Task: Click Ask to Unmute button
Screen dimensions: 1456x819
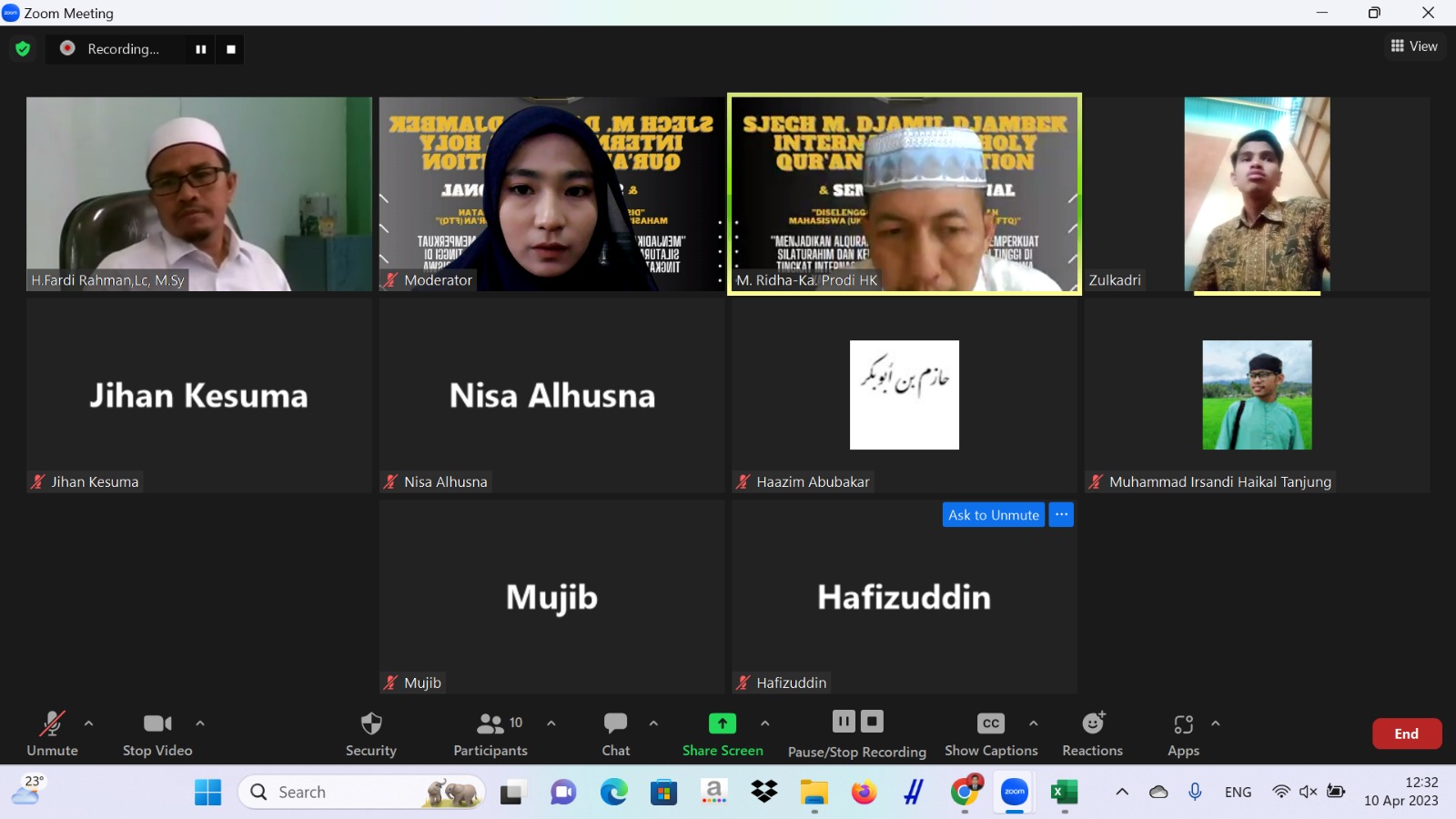Action: pos(993,515)
